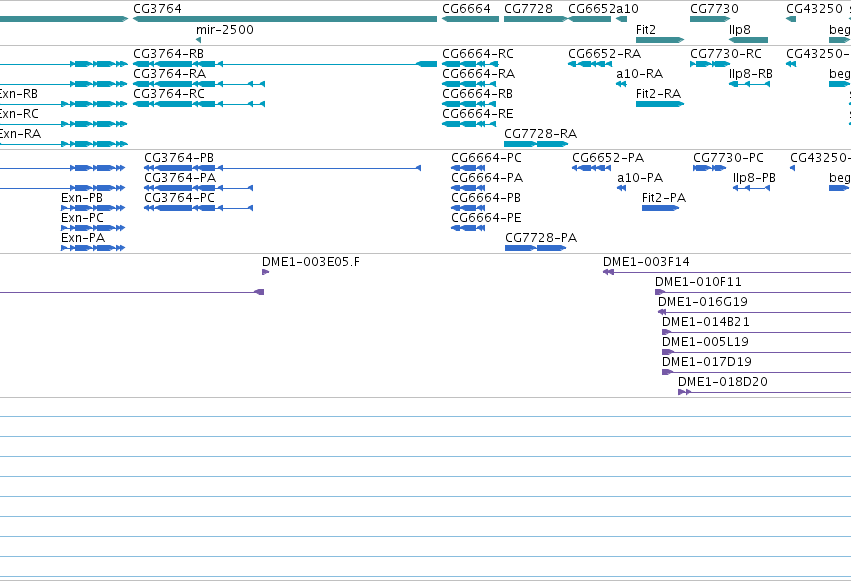
Task: Select the CG7728 gene feature
Action: click(x=536, y=19)
